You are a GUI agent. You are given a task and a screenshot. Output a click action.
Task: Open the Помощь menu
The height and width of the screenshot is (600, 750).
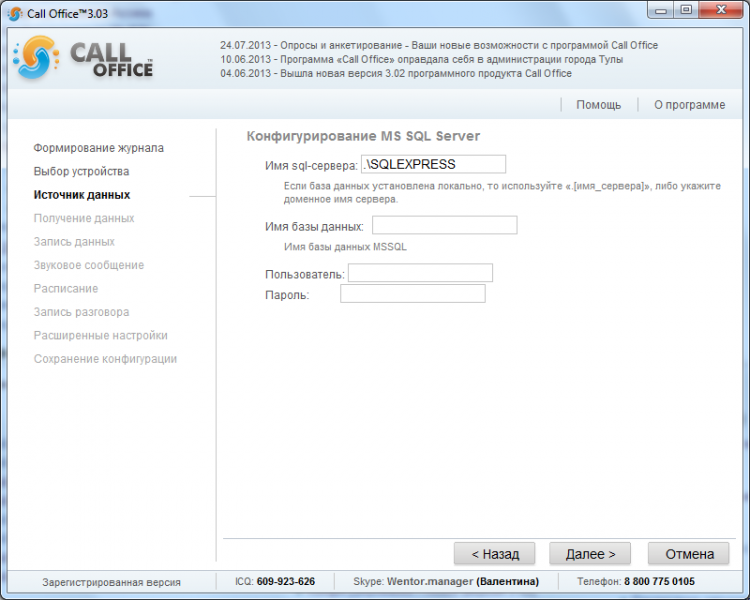pyautogui.click(x=598, y=105)
